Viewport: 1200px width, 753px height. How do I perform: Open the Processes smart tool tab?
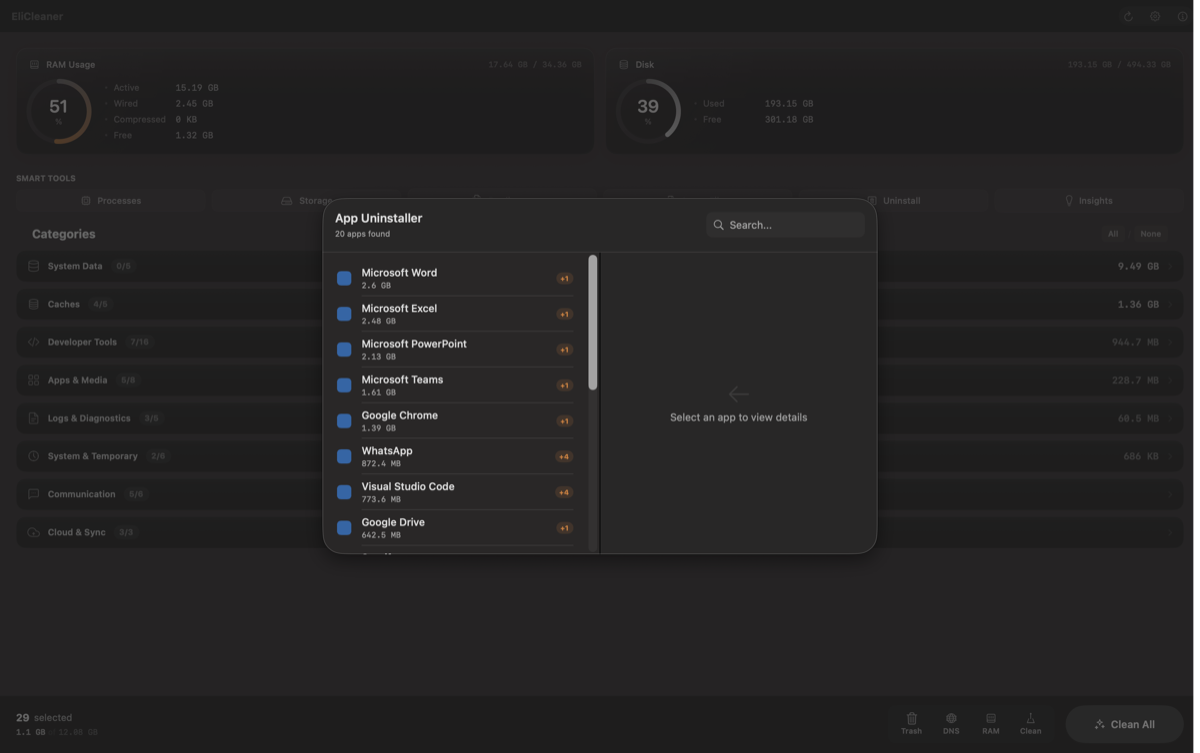coord(111,201)
